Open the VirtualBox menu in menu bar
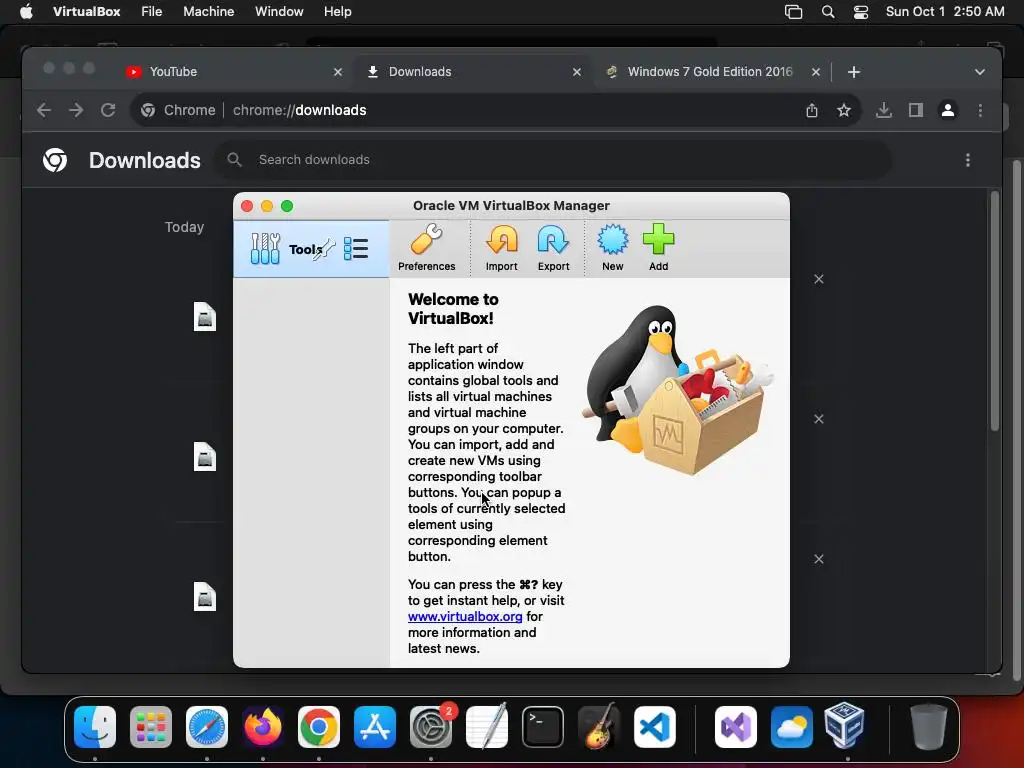 coord(86,12)
